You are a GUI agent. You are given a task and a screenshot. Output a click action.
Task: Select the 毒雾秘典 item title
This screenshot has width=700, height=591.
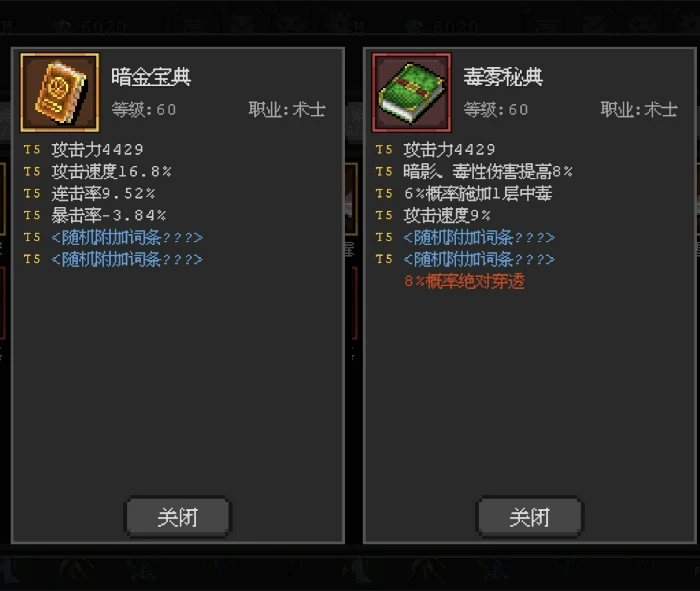[x=503, y=77]
